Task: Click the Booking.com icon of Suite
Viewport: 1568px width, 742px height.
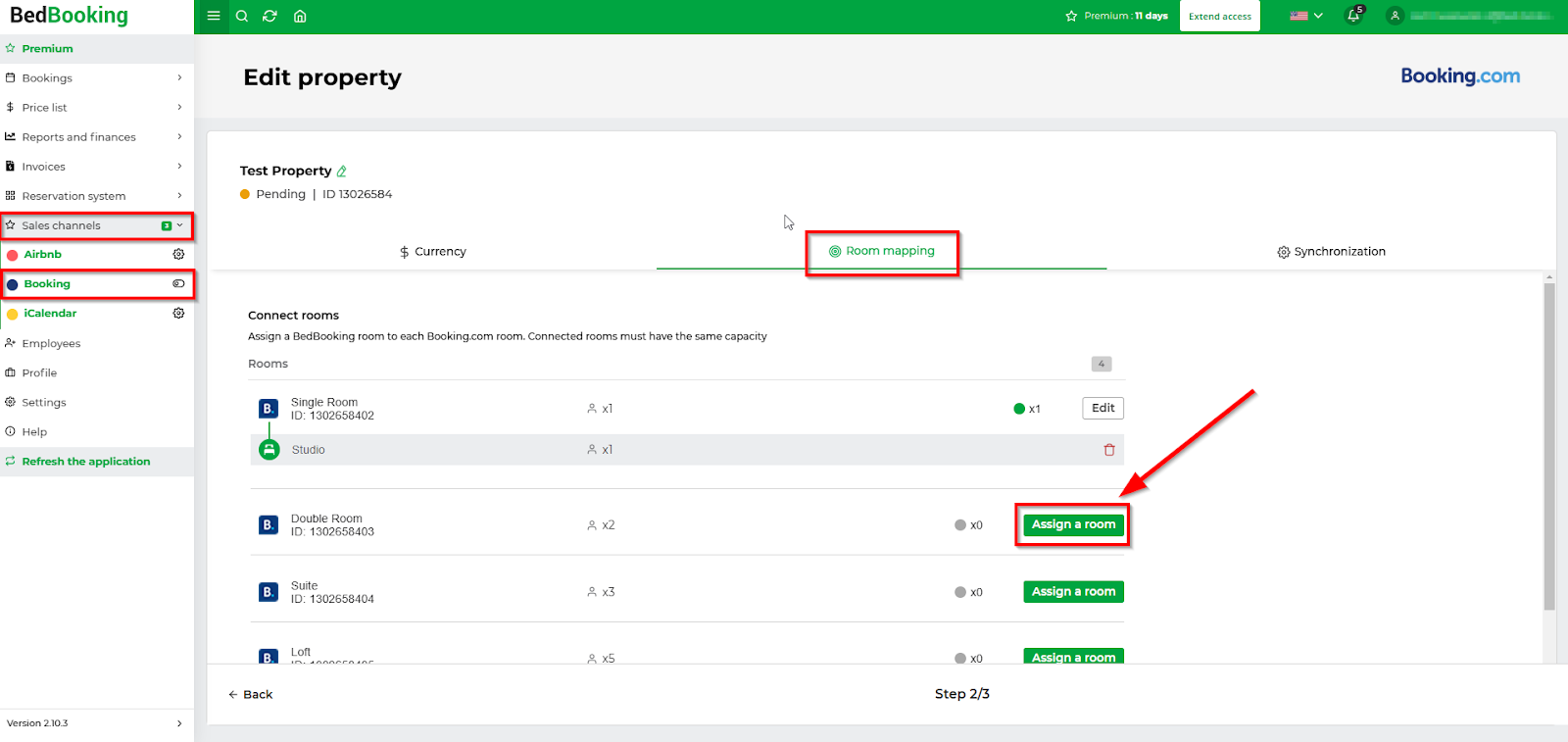Action: tap(268, 592)
